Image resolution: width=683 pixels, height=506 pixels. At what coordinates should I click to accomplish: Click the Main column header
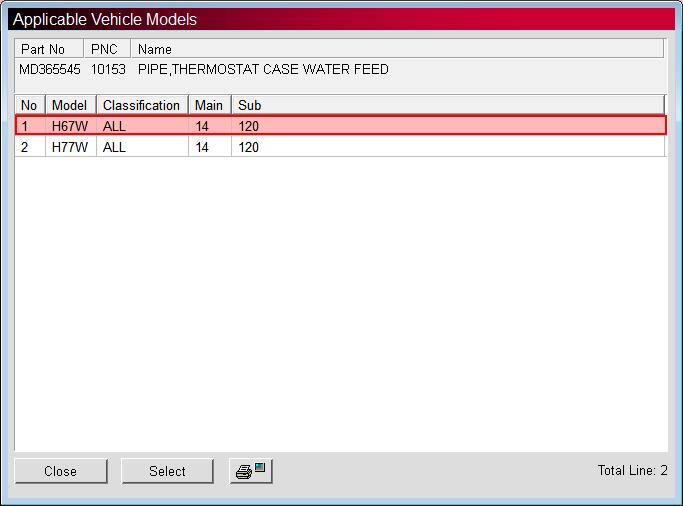pos(210,105)
